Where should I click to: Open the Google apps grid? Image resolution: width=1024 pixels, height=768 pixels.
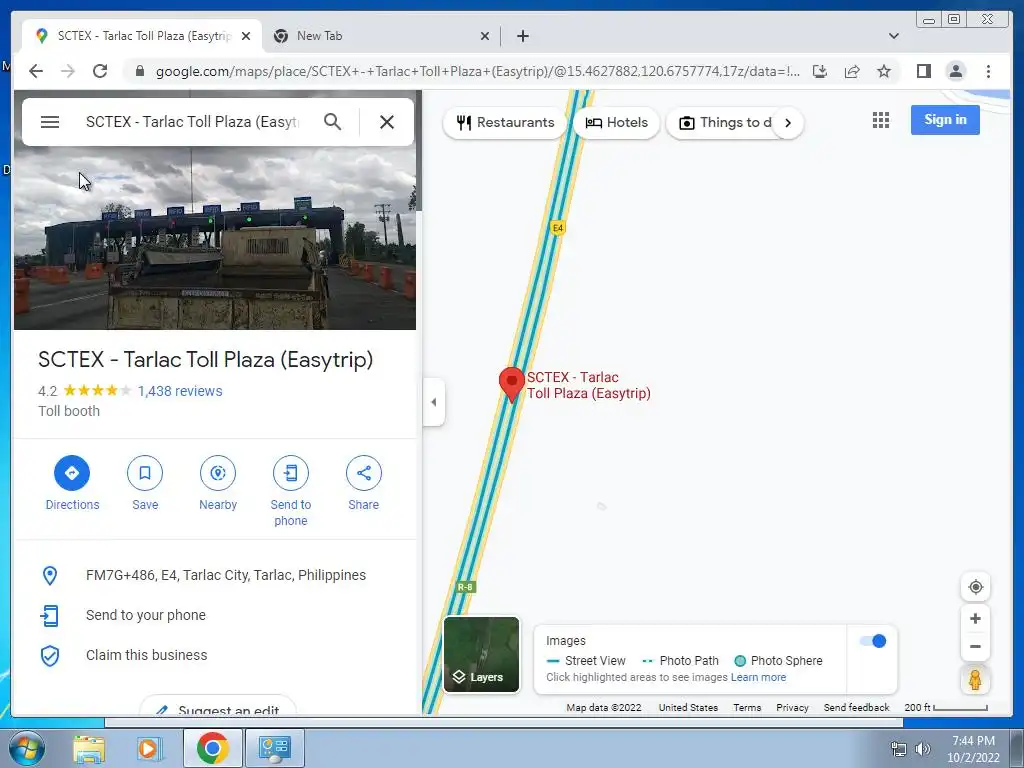click(880, 120)
